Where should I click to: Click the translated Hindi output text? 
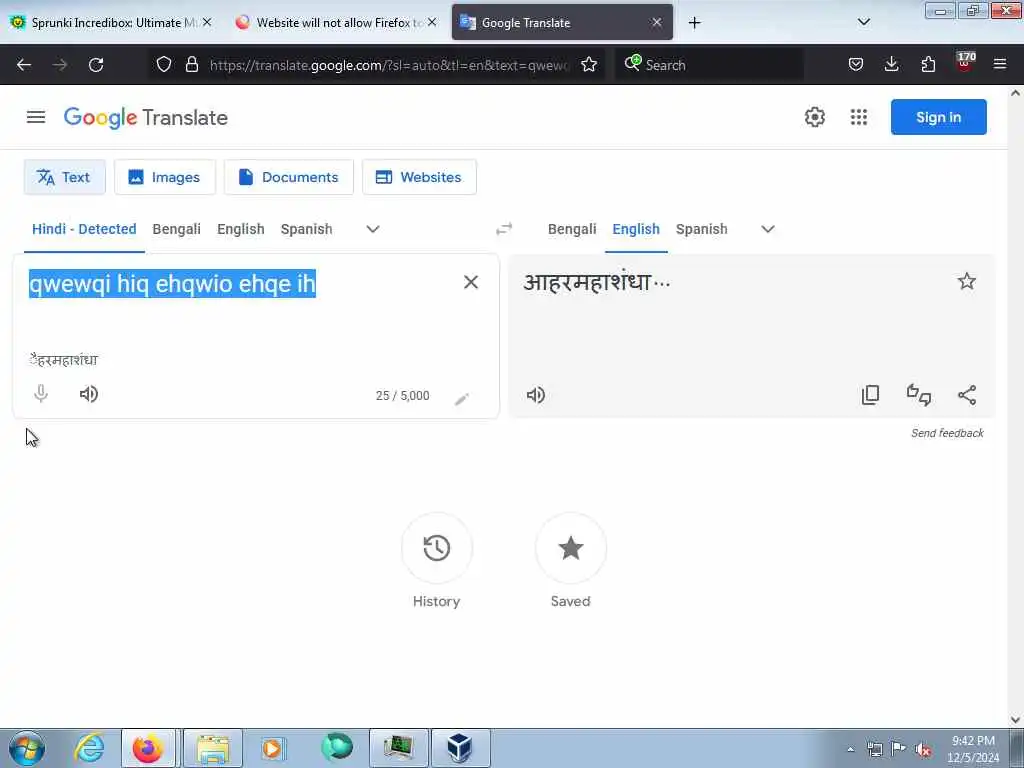[x=596, y=282]
